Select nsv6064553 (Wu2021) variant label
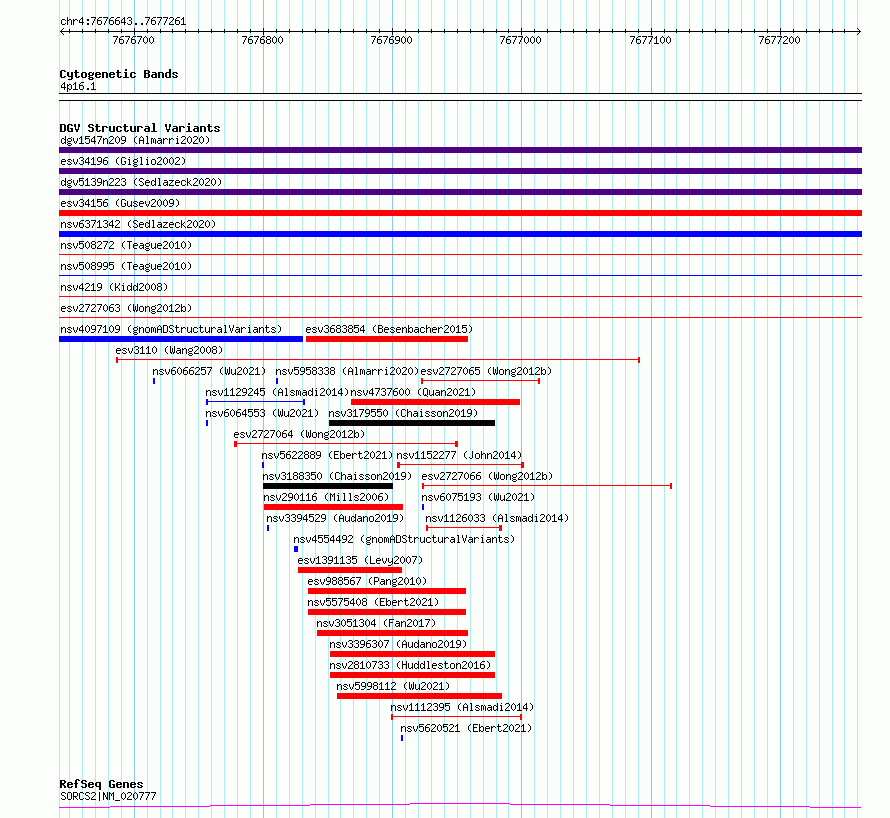This screenshot has width=890, height=818. point(262,413)
